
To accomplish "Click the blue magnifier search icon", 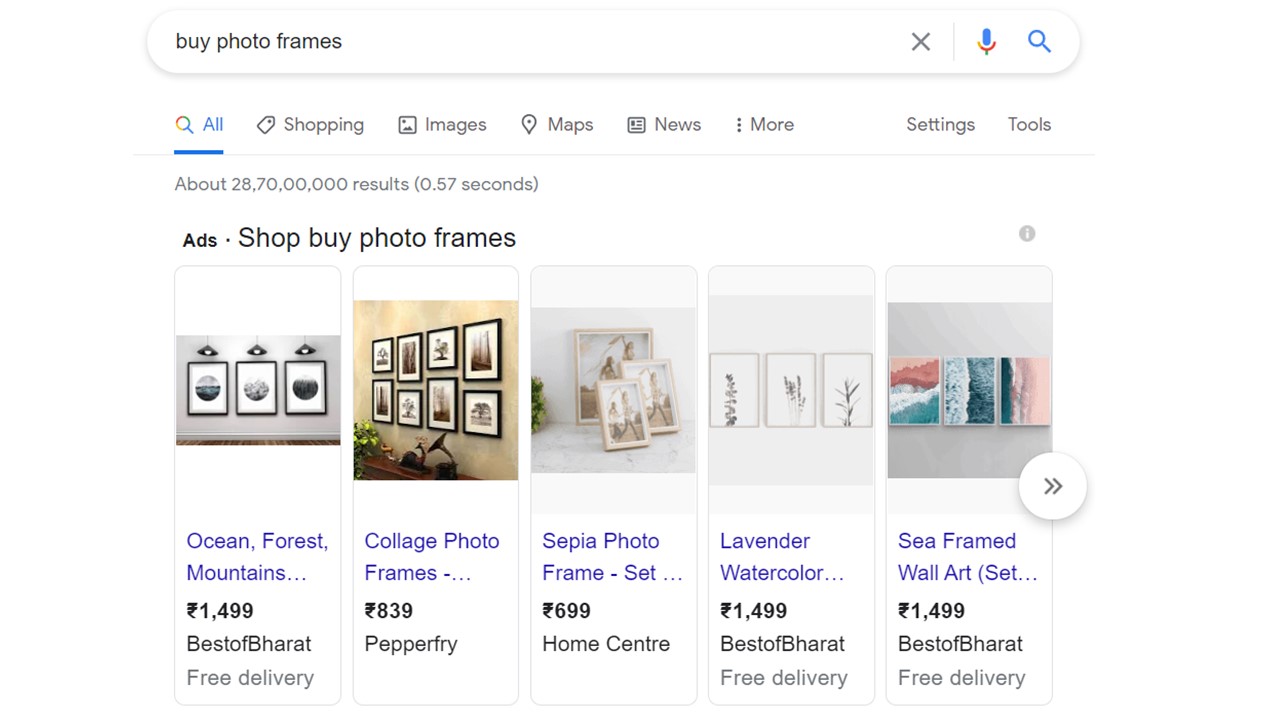I will 1039,41.
